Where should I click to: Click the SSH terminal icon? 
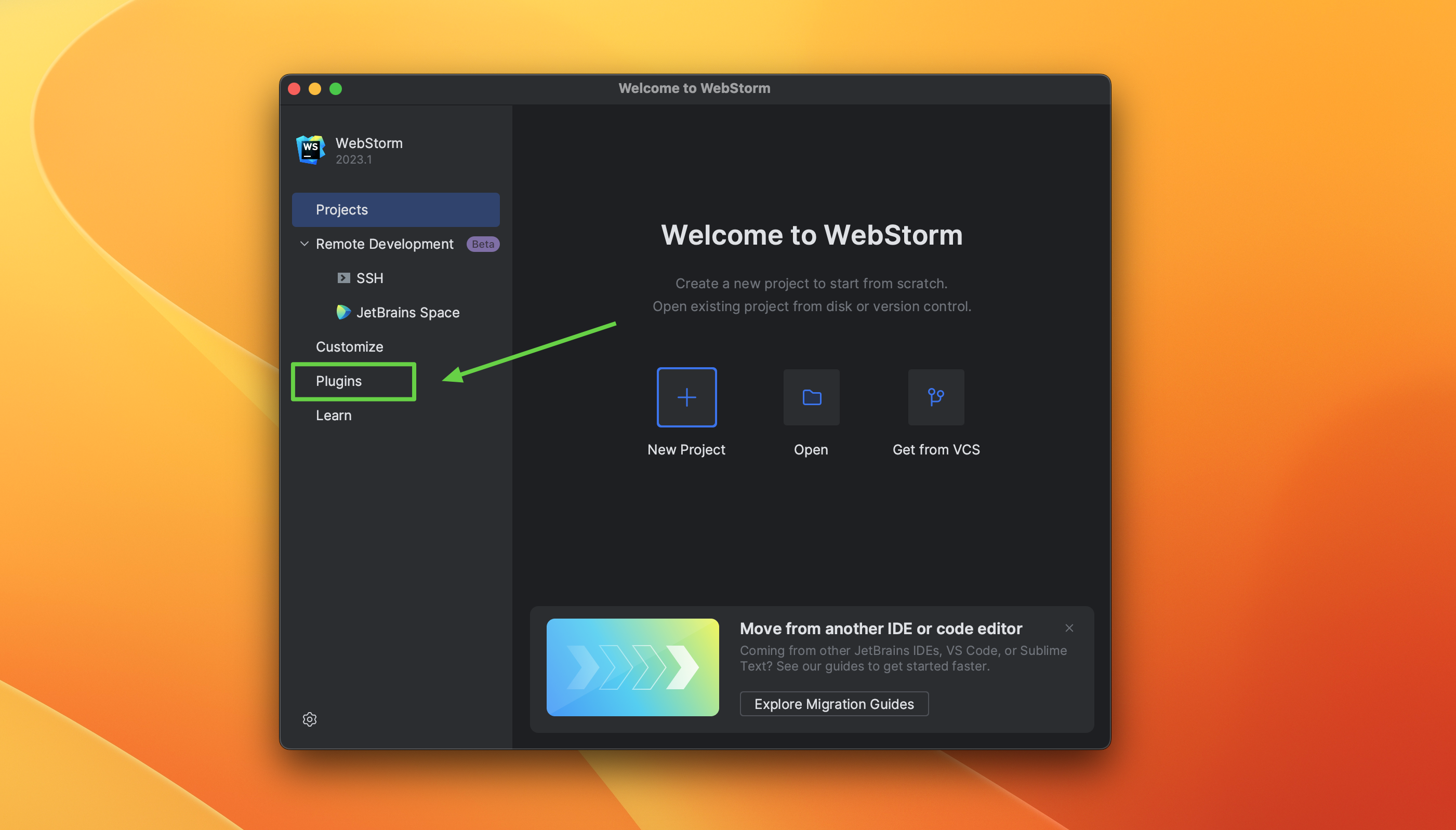tap(343, 278)
